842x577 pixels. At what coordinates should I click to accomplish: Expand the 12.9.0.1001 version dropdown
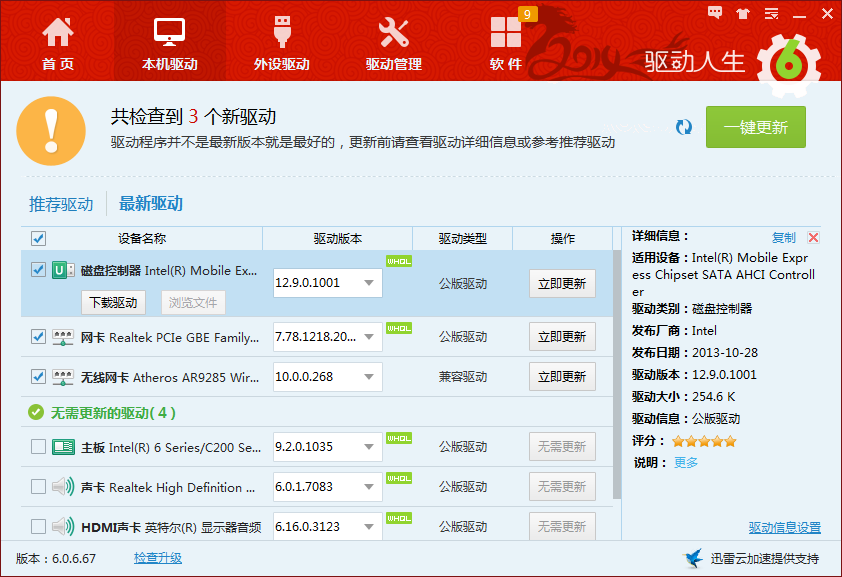pyautogui.click(x=369, y=283)
